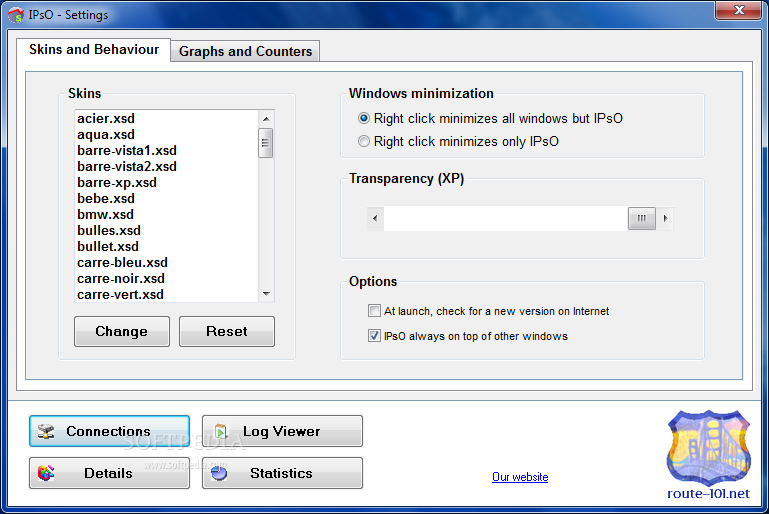Follow the Our website link
Viewport: 769px width, 514px height.
point(520,477)
